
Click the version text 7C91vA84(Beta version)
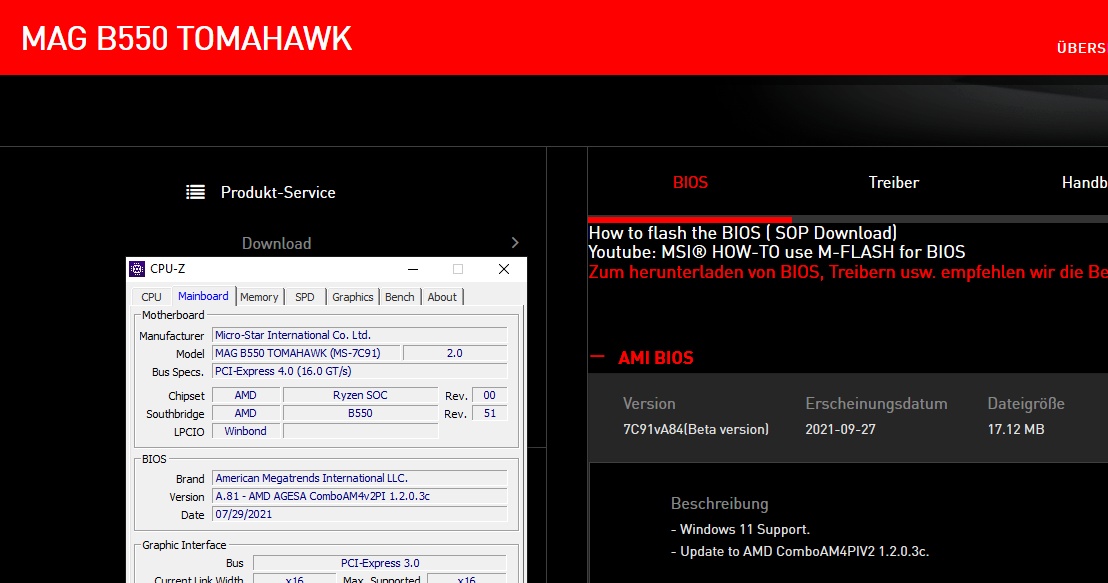(695, 429)
